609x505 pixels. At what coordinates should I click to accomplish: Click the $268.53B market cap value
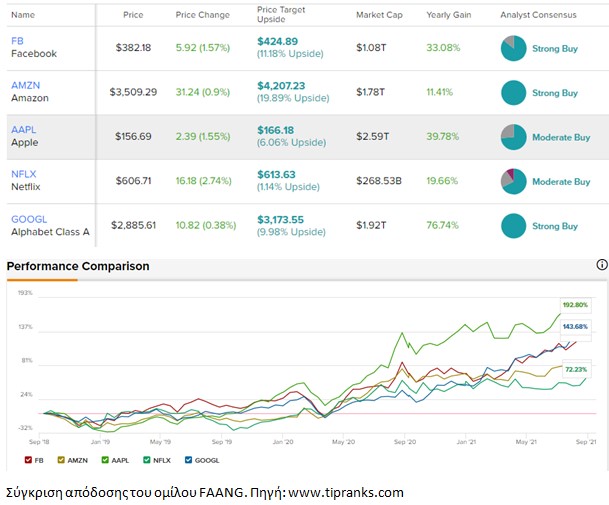click(379, 181)
